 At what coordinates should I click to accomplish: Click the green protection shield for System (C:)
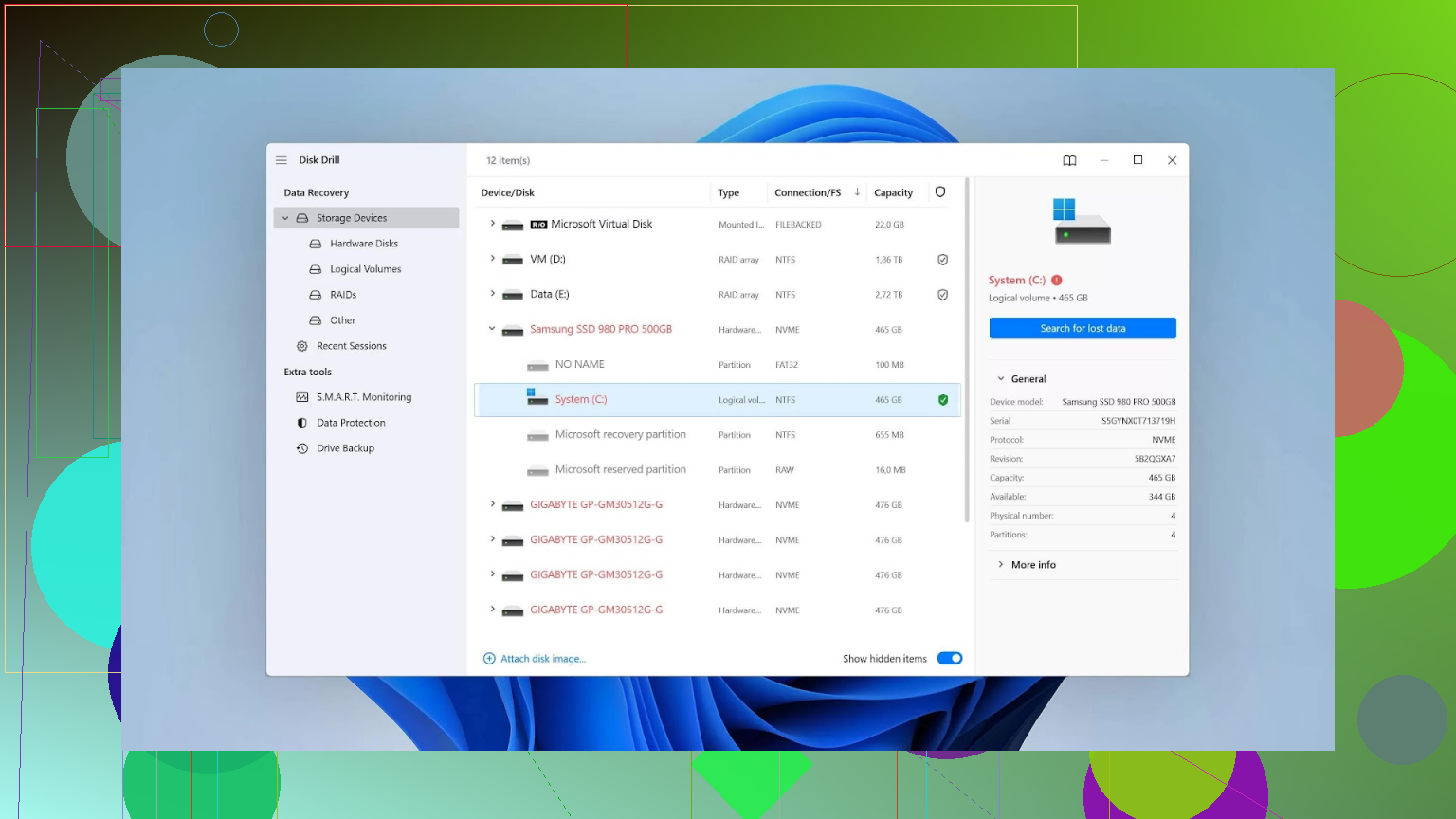click(943, 400)
